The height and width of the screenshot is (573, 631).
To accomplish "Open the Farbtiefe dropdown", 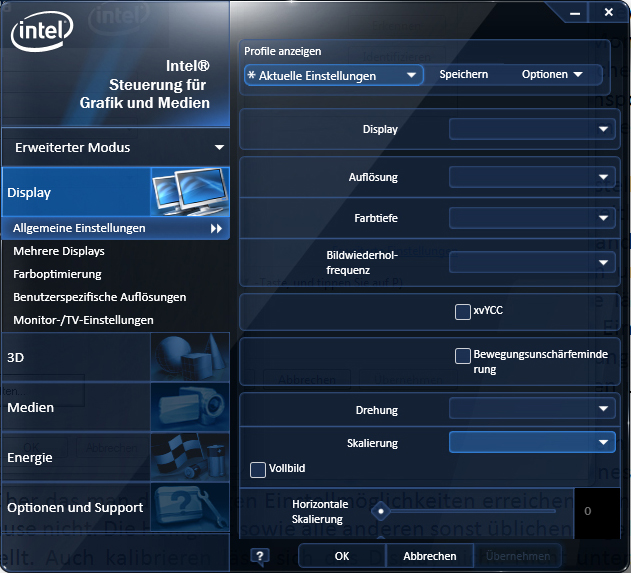I will pyautogui.click(x=532, y=218).
